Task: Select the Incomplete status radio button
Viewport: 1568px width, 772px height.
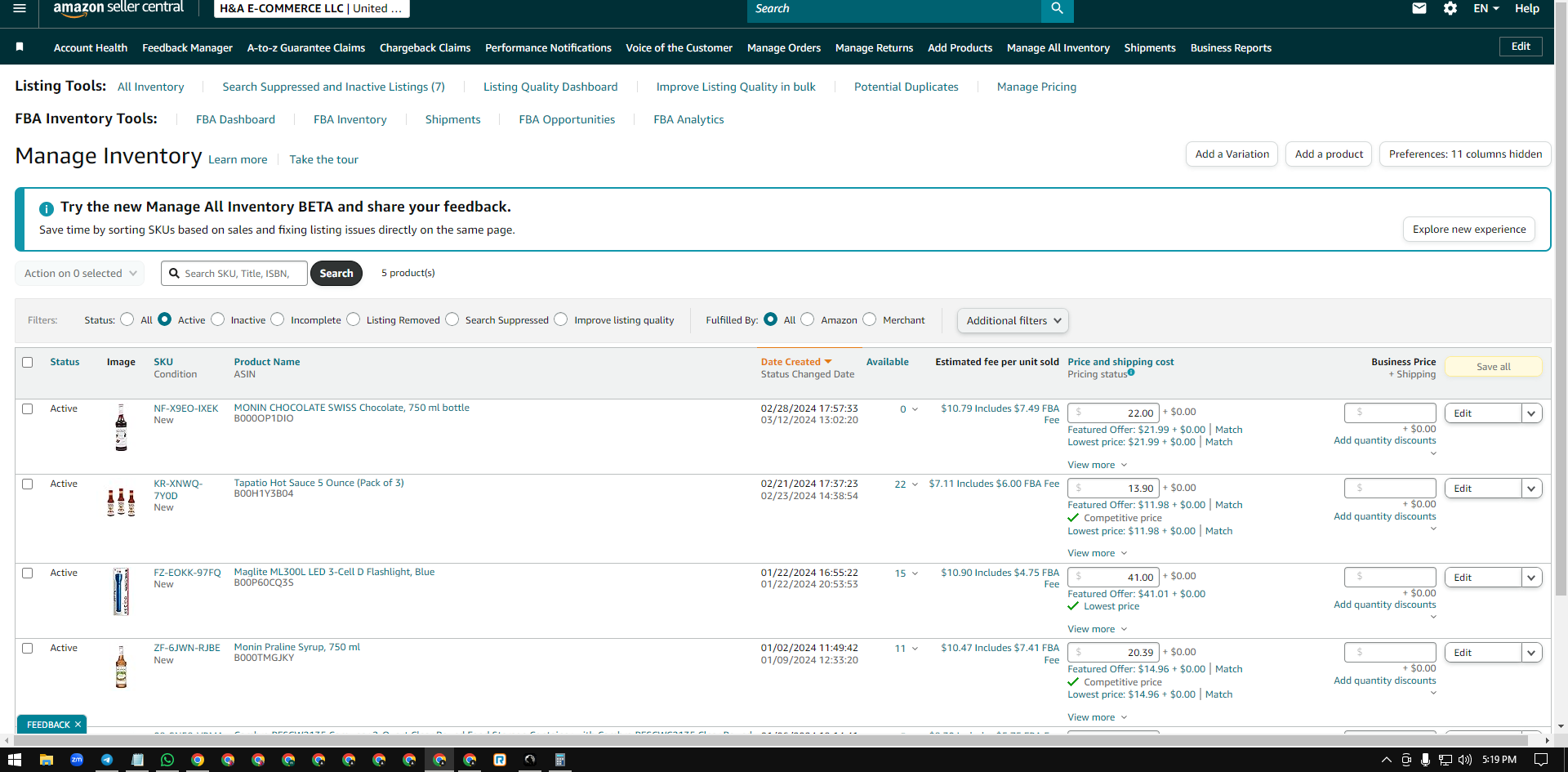Action: pos(278,319)
